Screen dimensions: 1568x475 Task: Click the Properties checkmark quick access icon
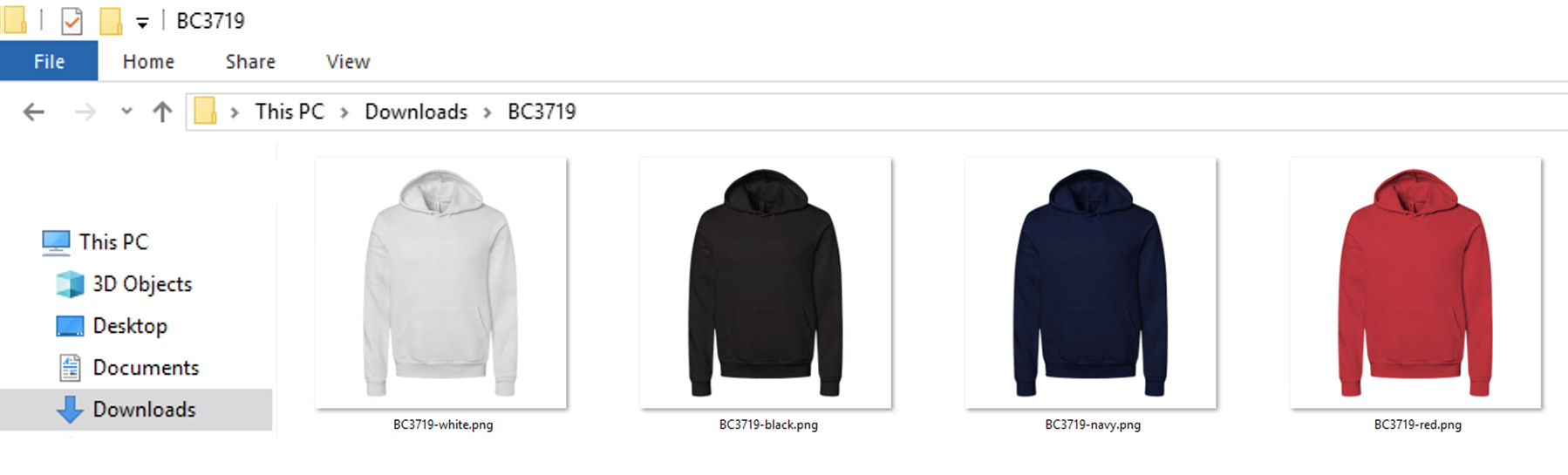72,21
